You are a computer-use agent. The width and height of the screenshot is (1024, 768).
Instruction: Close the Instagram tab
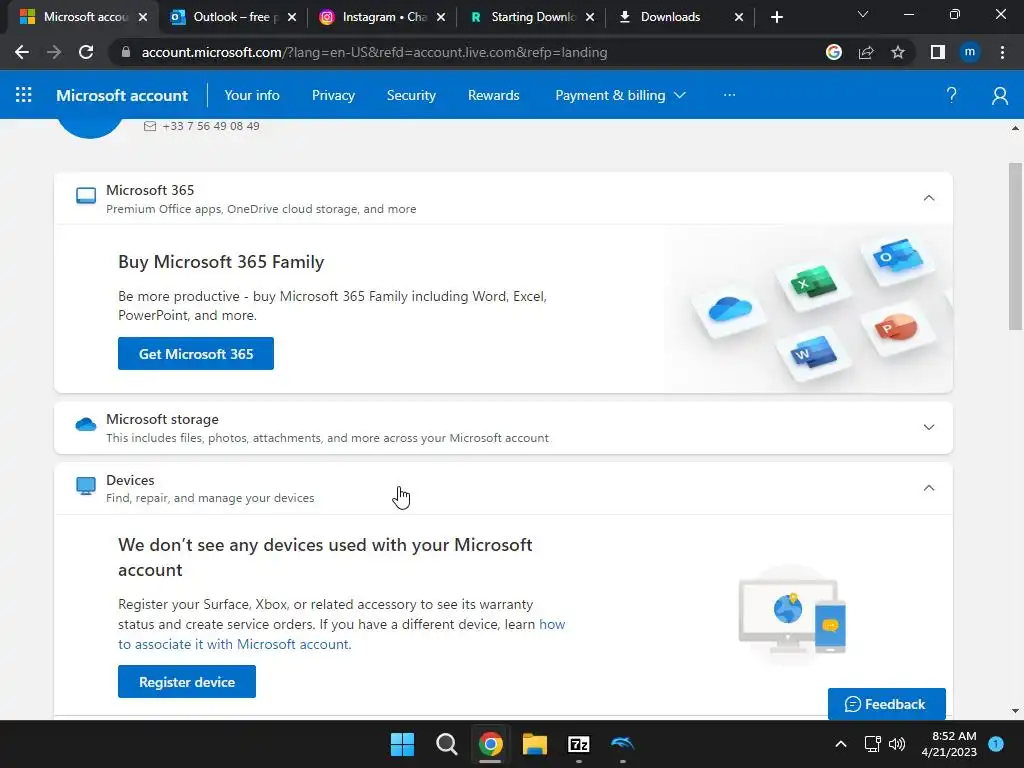click(x=441, y=17)
